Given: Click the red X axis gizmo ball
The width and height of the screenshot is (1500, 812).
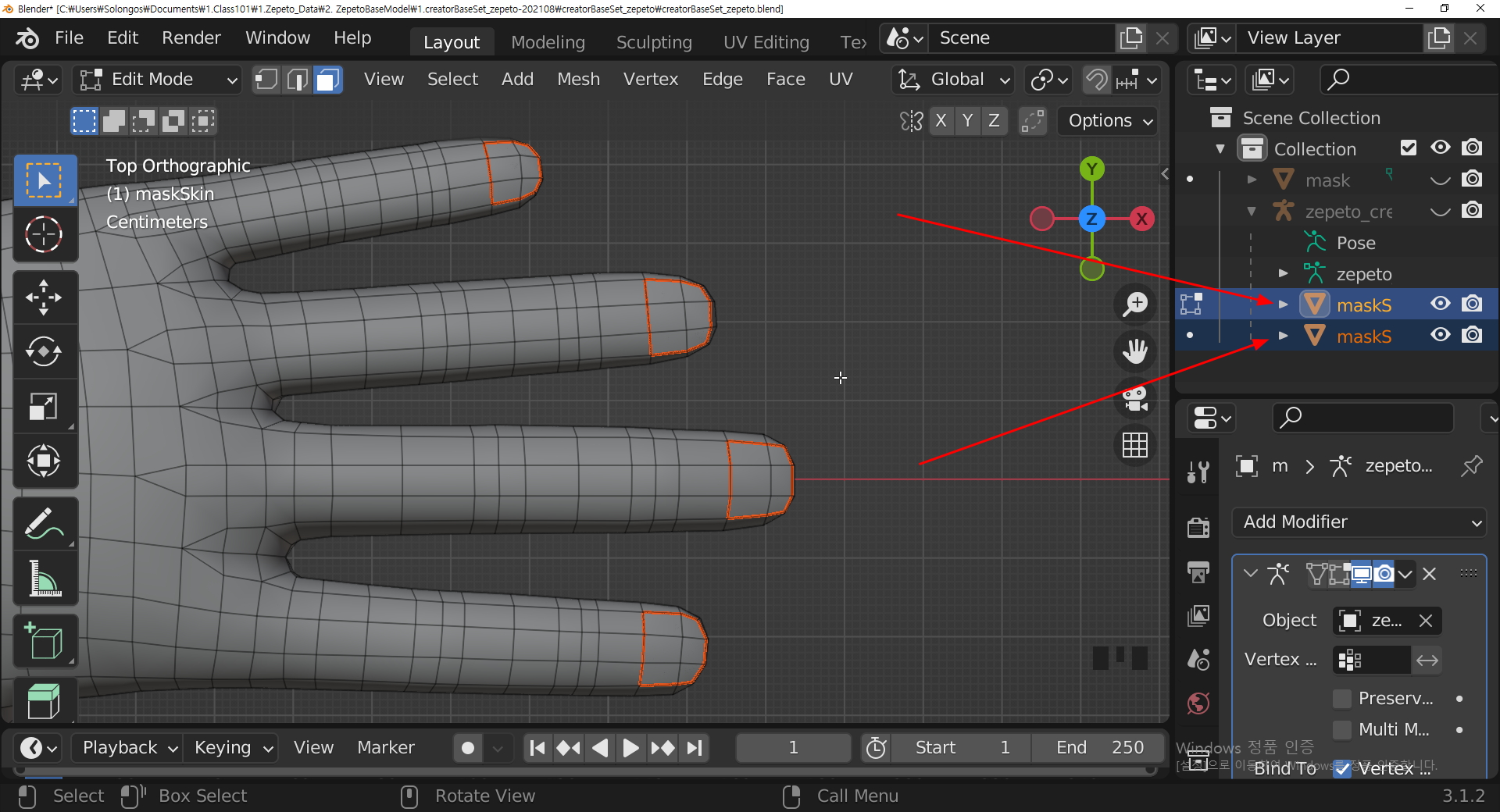Looking at the screenshot, I should [1141, 219].
